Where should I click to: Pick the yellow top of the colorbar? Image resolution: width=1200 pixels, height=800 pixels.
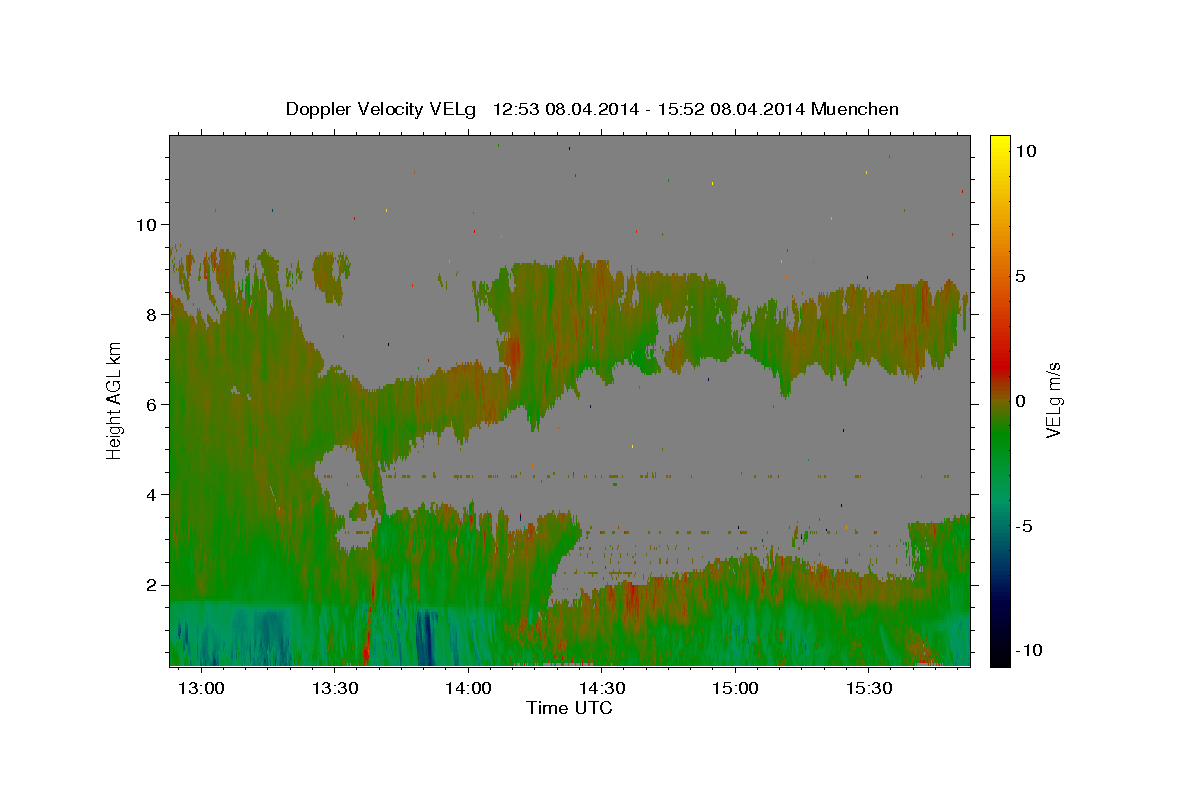point(999,145)
